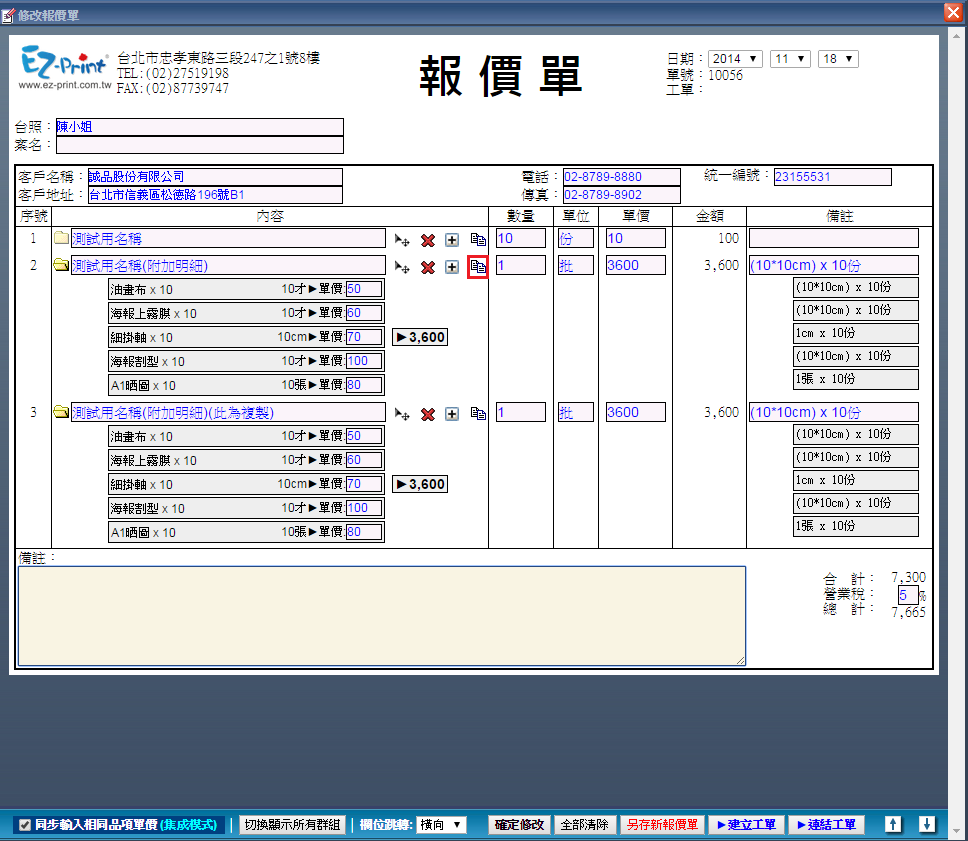Click the 另存新報價單 button
The height and width of the screenshot is (841, 968).
pos(661,825)
